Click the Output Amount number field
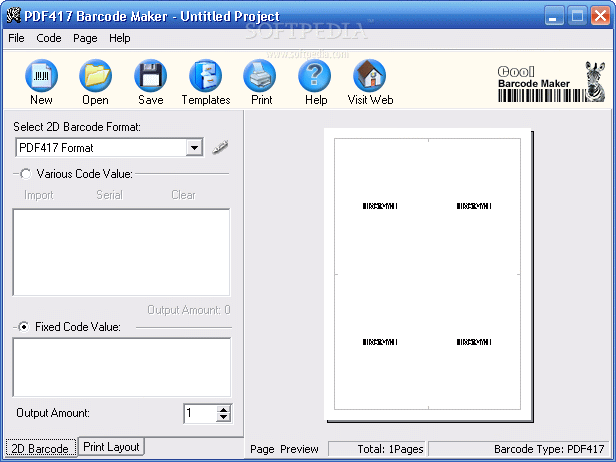This screenshot has width=616, height=462. click(x=200, y=413)
